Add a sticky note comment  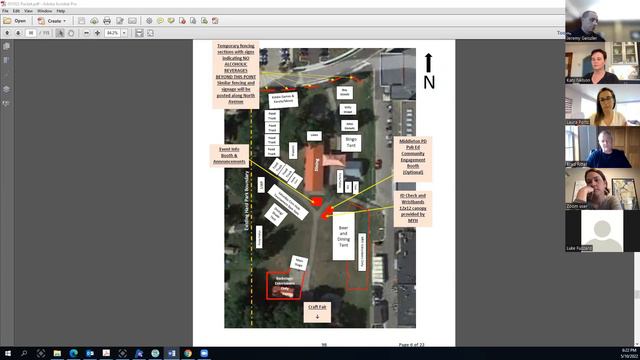pyautogui.click(x=160, y=21)
